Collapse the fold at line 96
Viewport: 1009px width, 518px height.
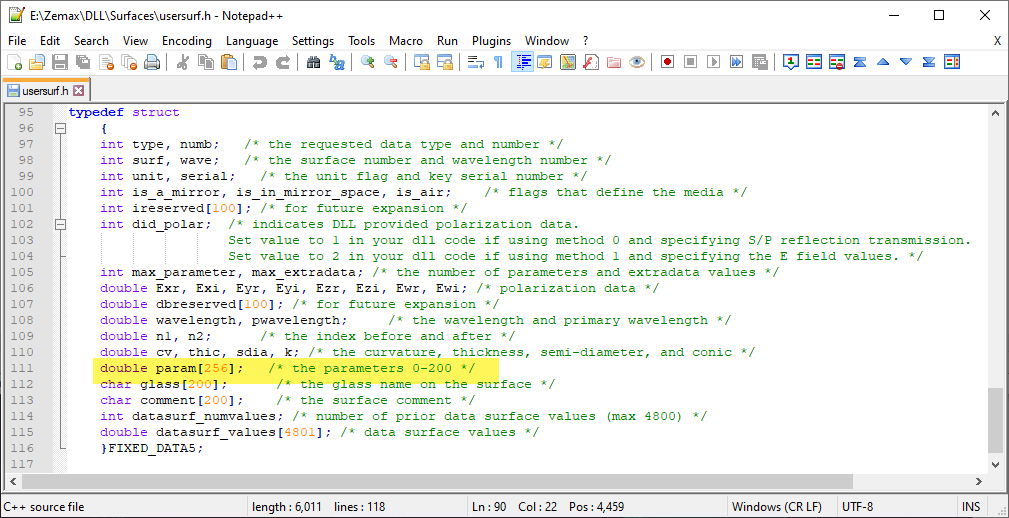point(60,128)
